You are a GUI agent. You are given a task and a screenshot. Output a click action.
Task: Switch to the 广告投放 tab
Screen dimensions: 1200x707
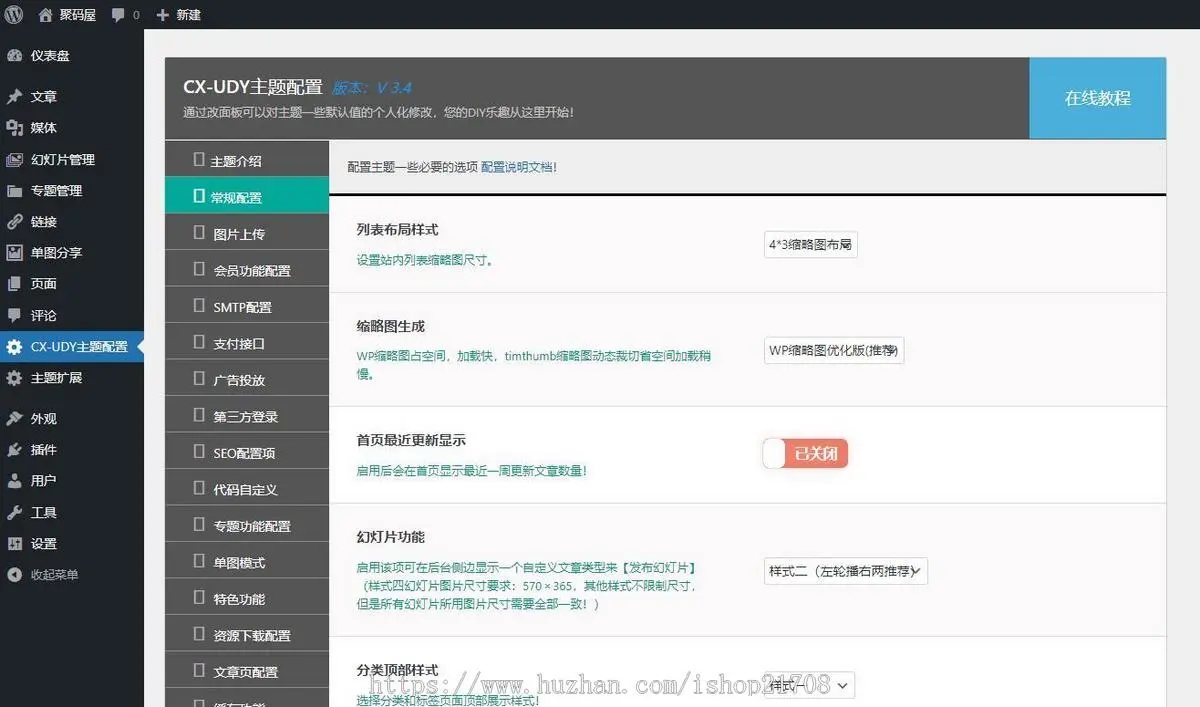click(247, 379)
